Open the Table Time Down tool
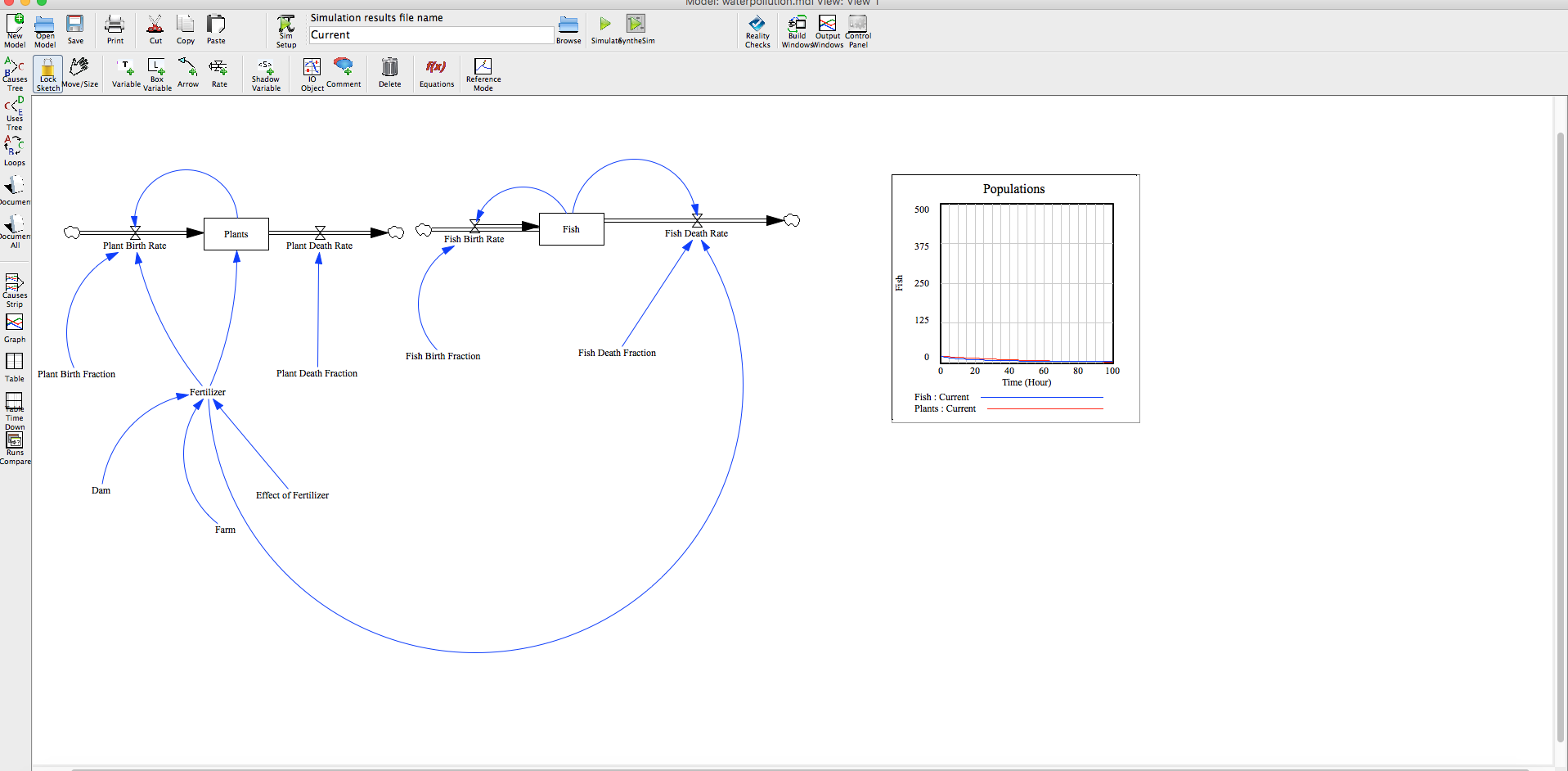1568x771 pixels. coord(15,412)
